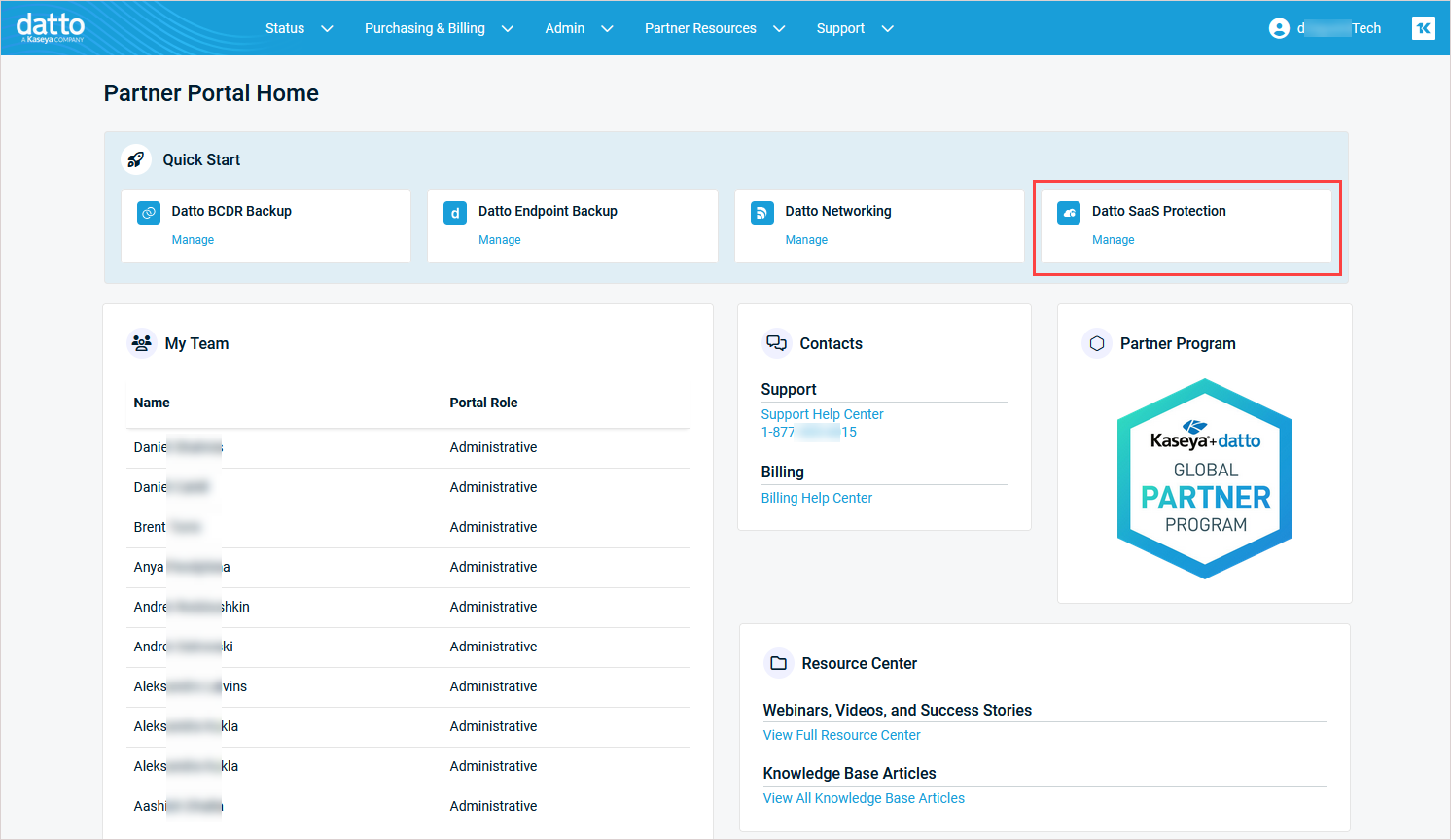Manage Datto BCDR Backup

click(x=193, y=240)
